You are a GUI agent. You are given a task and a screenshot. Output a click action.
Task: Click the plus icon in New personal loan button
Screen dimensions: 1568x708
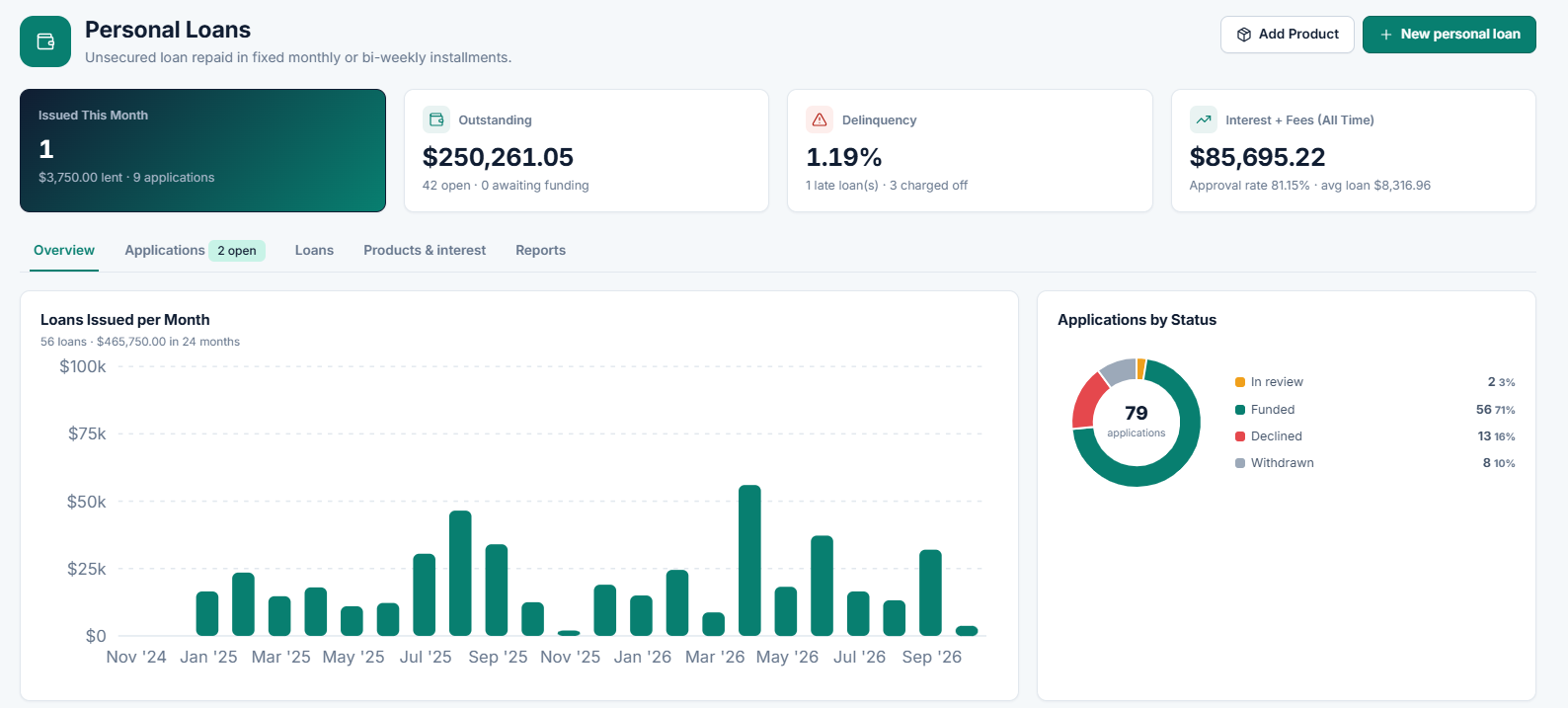click(x=1386, y=35)
